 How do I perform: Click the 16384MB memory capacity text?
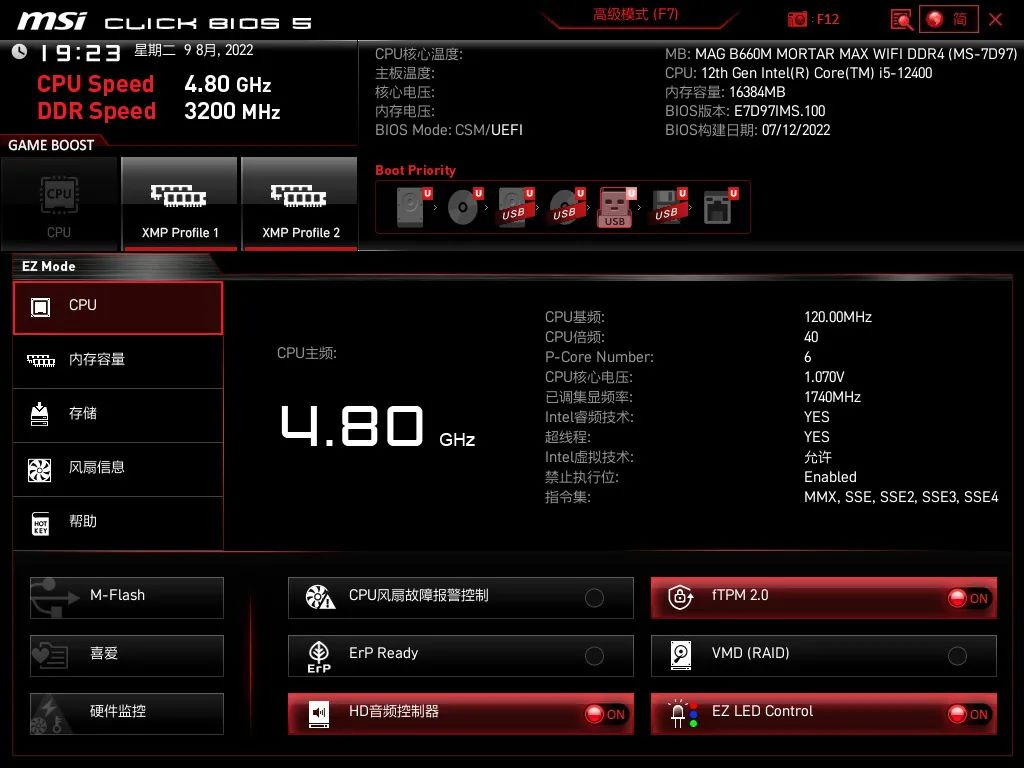coord(757,92)
